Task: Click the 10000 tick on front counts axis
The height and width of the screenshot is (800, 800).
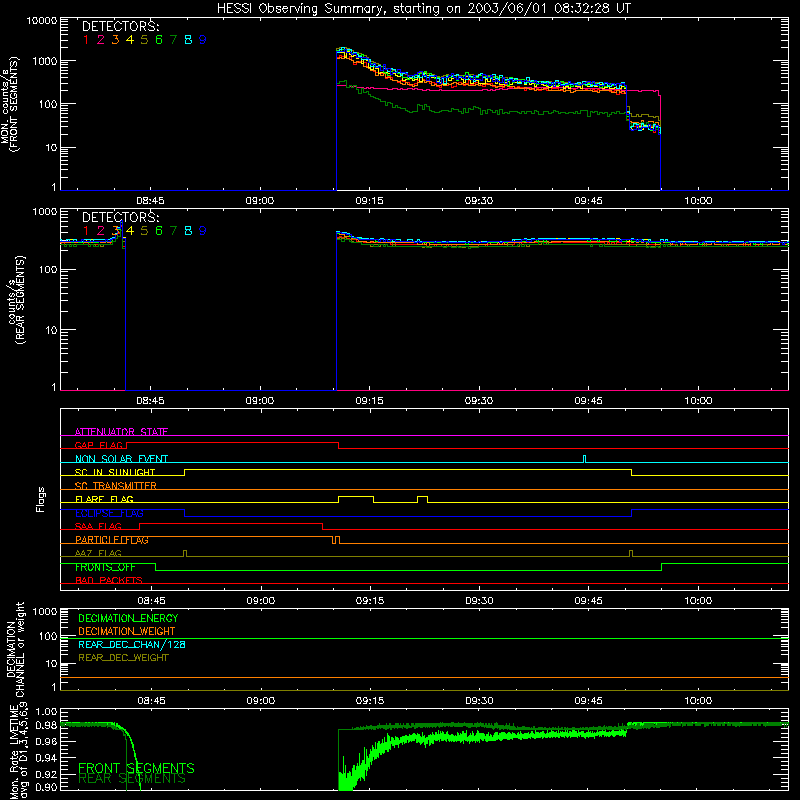Action: (42, 20)
